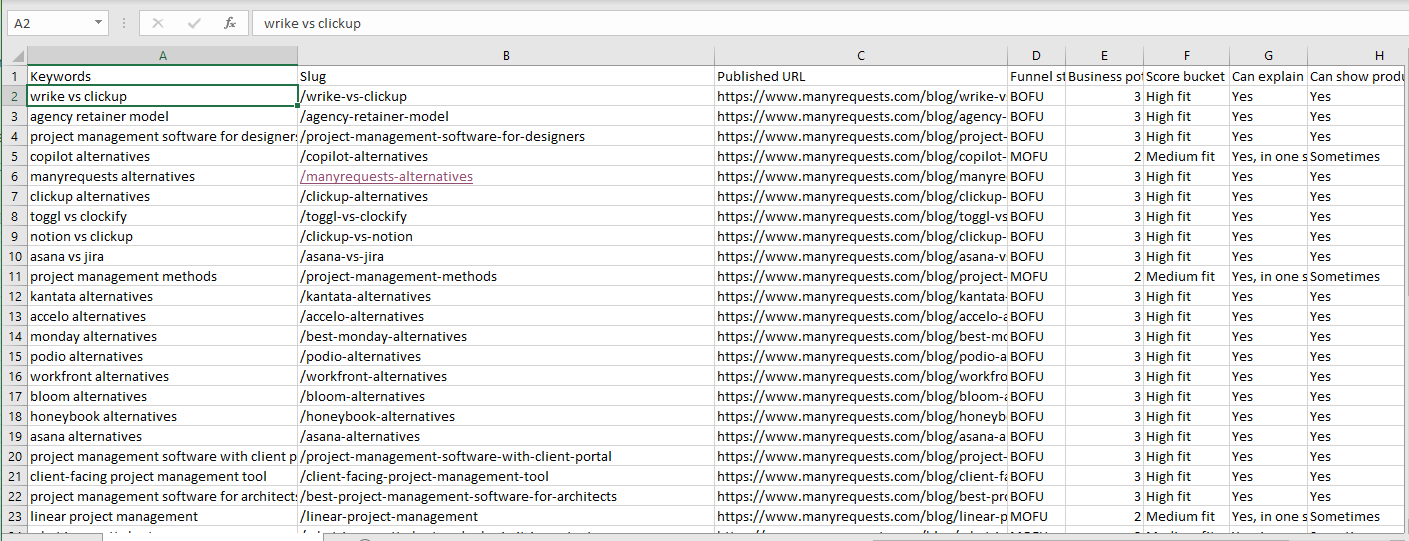The width and height of the screenshot is (1409, 541).
Task: Click cell '/honeybook-alternatives'
Action: 506,416
